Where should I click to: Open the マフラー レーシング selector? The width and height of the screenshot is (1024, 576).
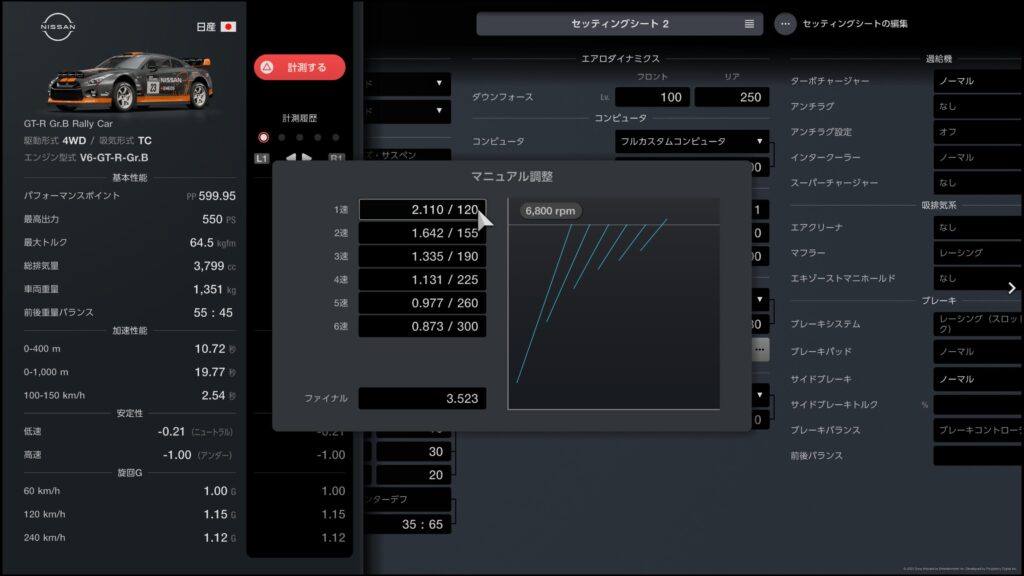tap(978, 253)
